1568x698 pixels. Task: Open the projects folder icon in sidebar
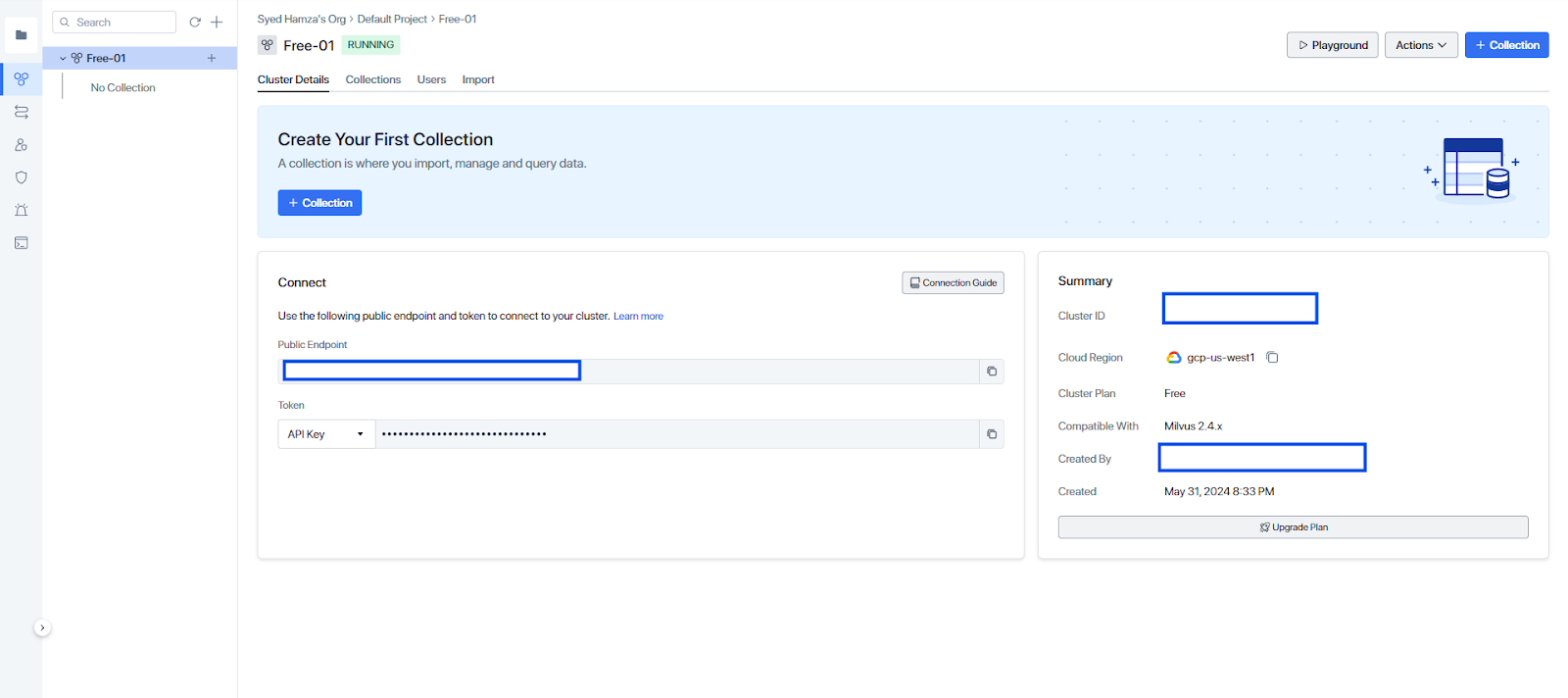pos(21,35)
